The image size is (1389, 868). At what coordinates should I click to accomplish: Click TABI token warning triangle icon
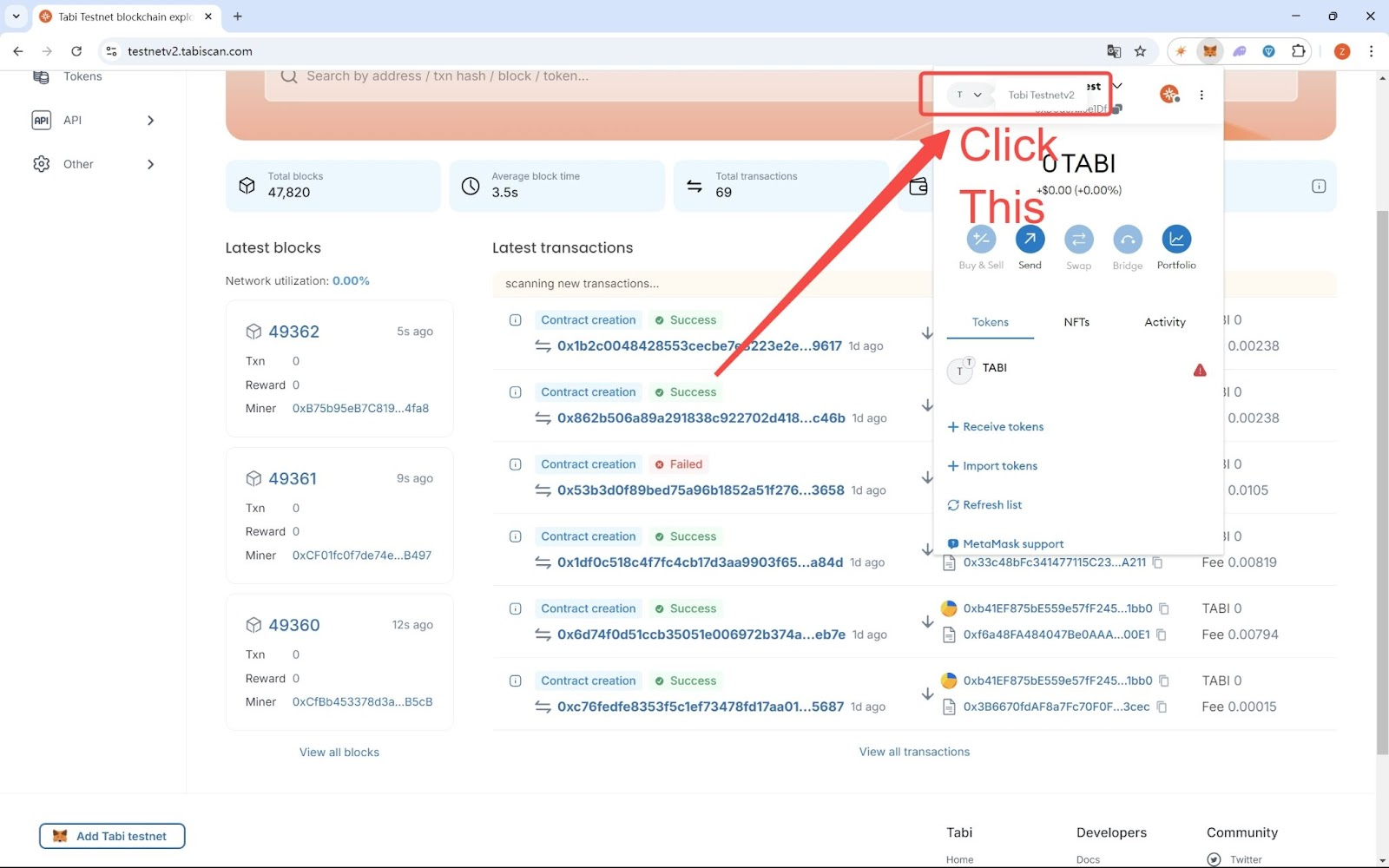click(1200, 371)
